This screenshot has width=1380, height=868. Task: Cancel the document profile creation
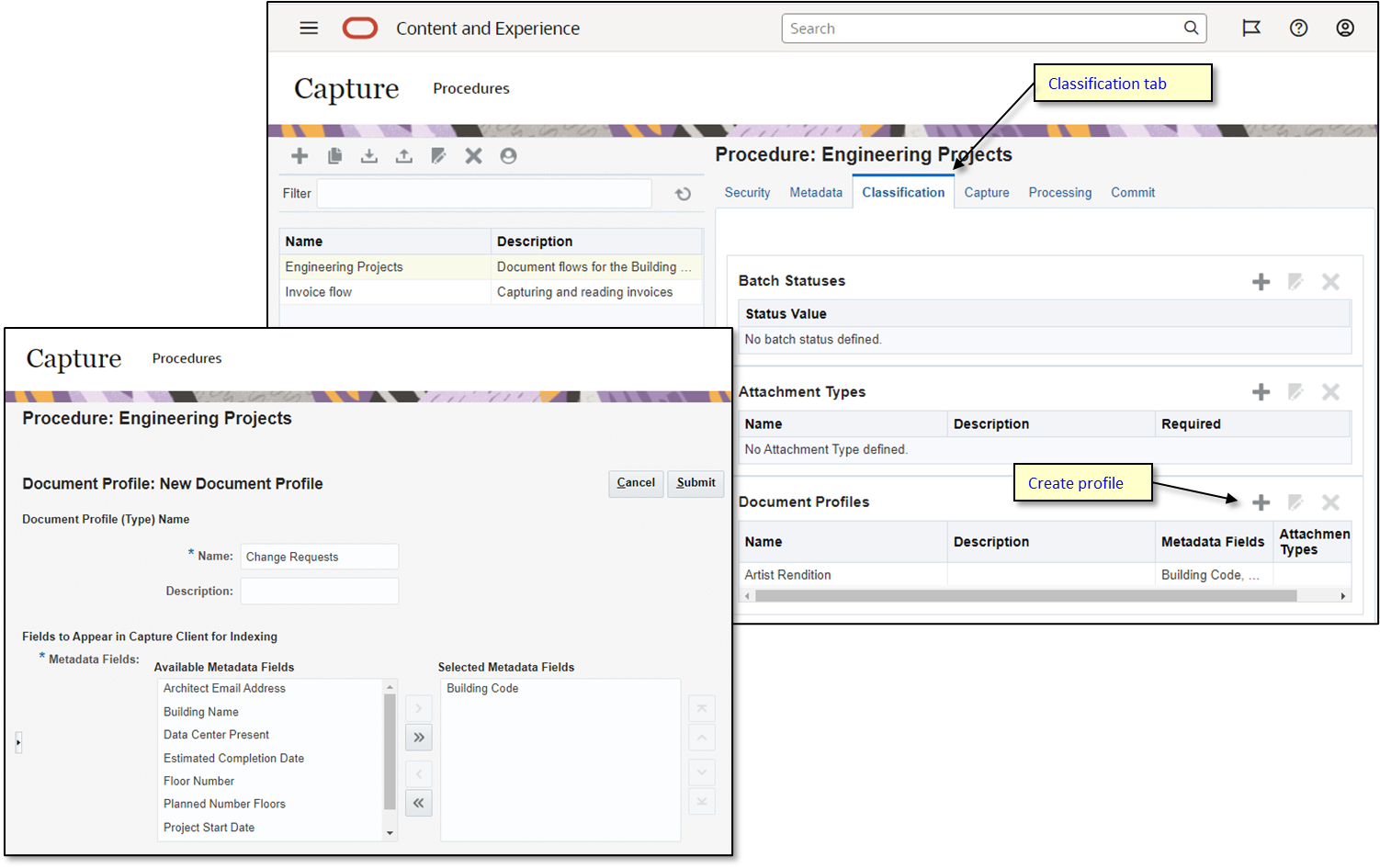click(x=636, y=483)
